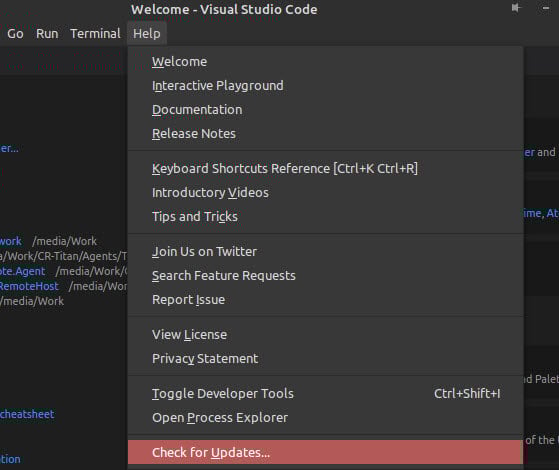Open the 'work' recent folder link
559x470 pixels.
[11, 241]
